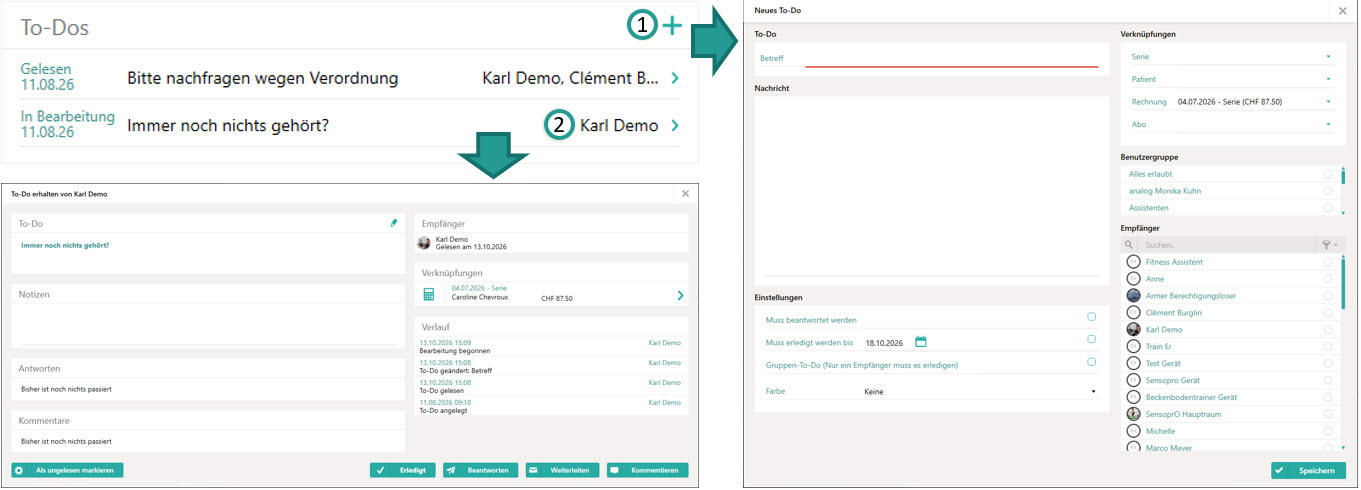
Task: Open the Patient dropdown
Action: pyautogui.click(x=1231, y=79)
